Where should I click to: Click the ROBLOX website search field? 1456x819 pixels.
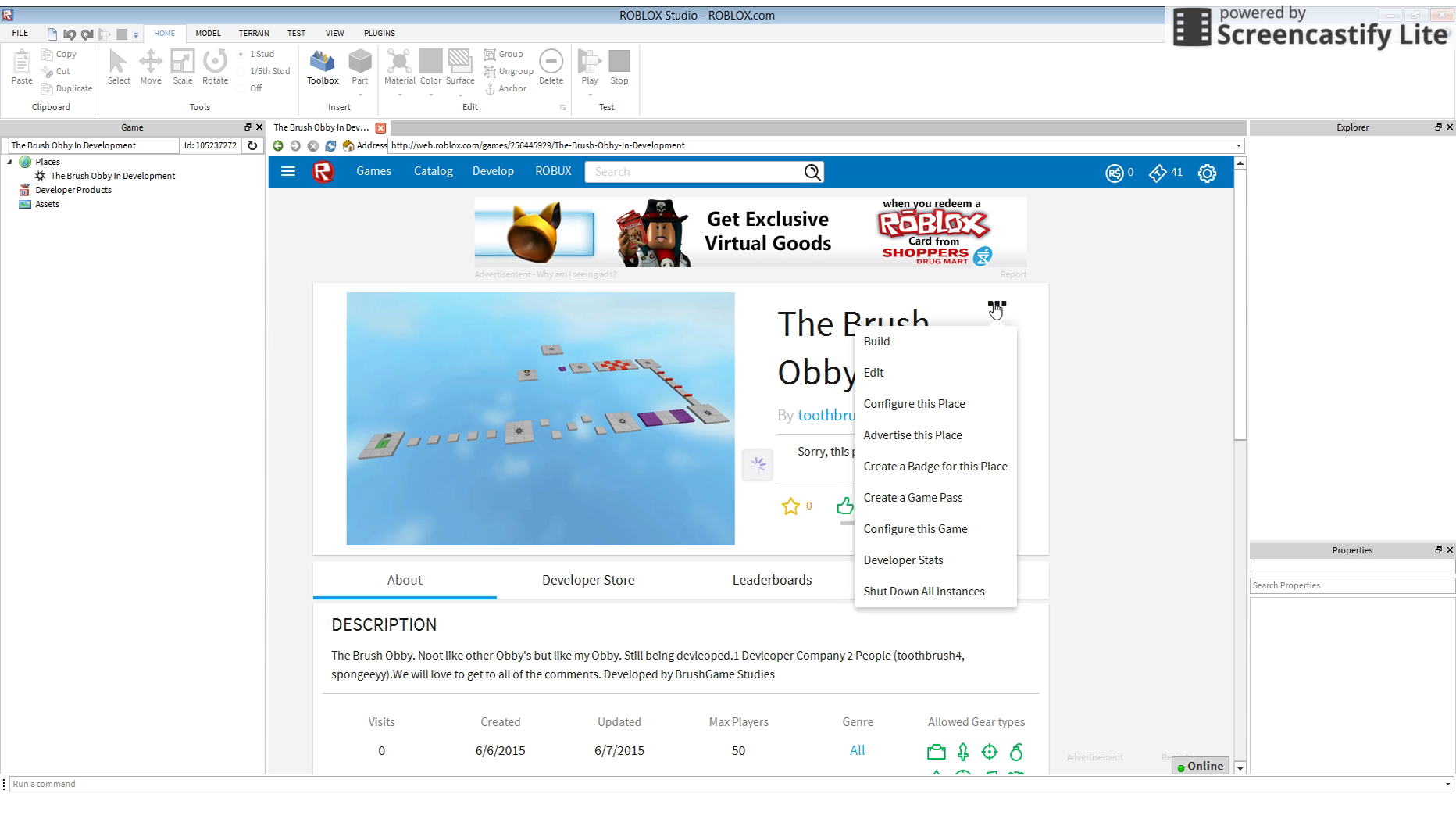[695, 172]
